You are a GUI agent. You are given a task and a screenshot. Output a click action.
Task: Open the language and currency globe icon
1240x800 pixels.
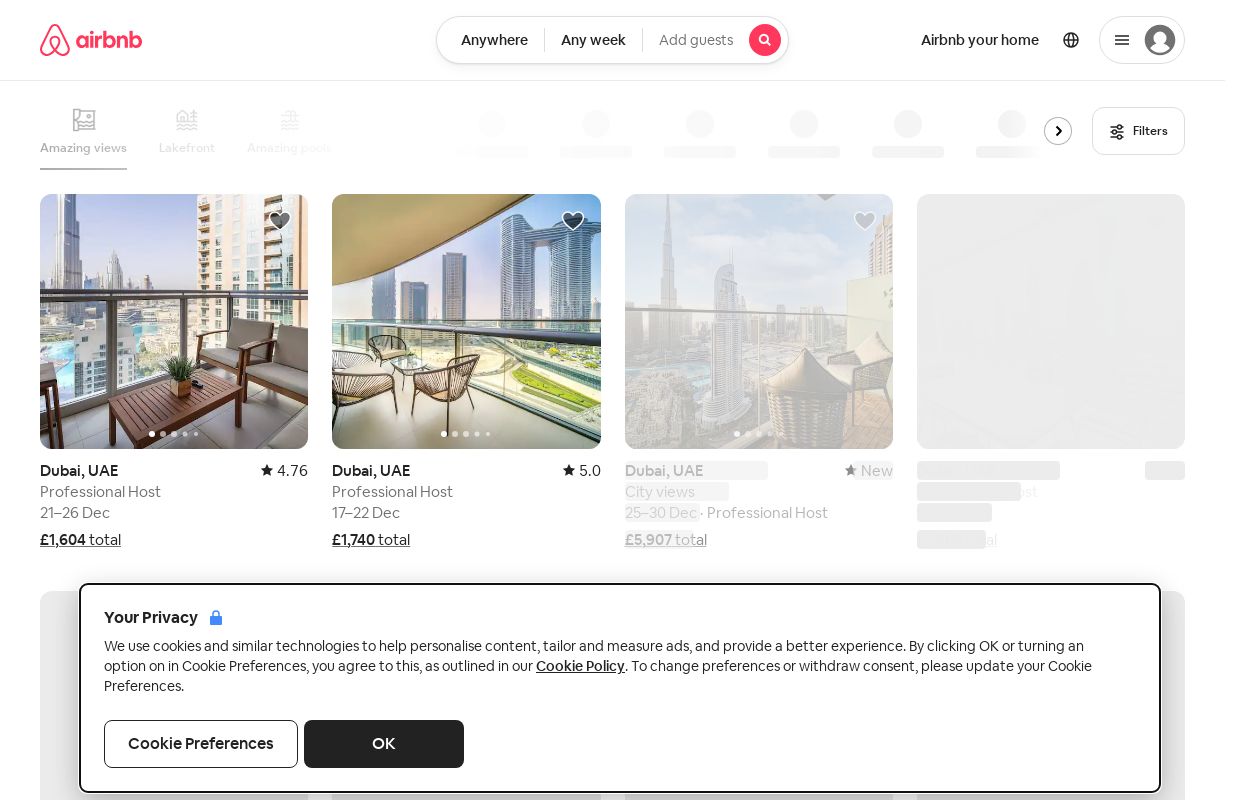pos(1071,40)
